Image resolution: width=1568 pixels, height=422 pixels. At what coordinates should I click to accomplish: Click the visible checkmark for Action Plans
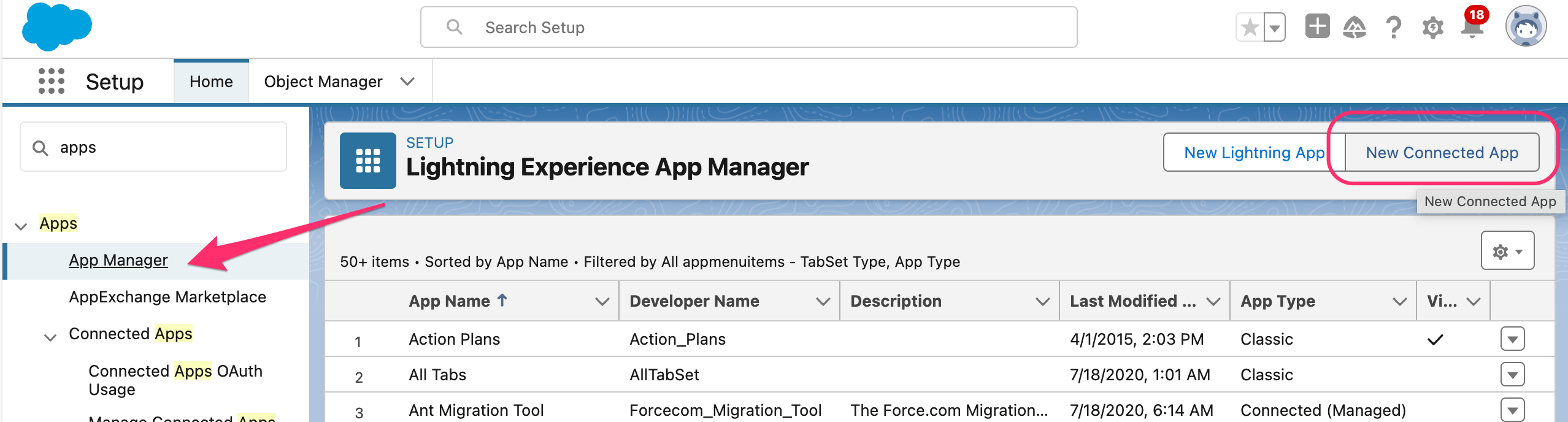pos(1435,339)
